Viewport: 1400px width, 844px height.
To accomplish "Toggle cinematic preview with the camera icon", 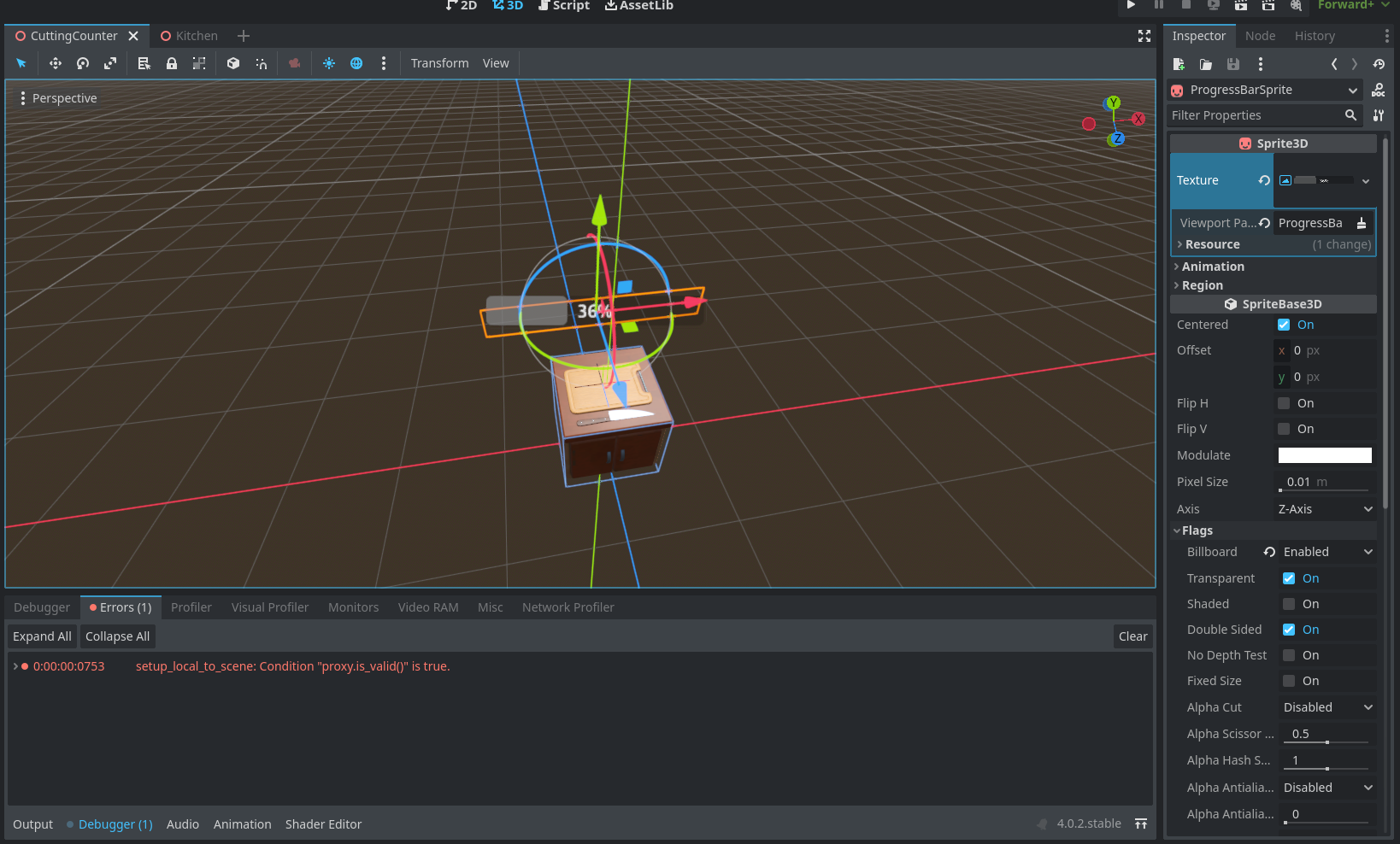I will point(295,63).
